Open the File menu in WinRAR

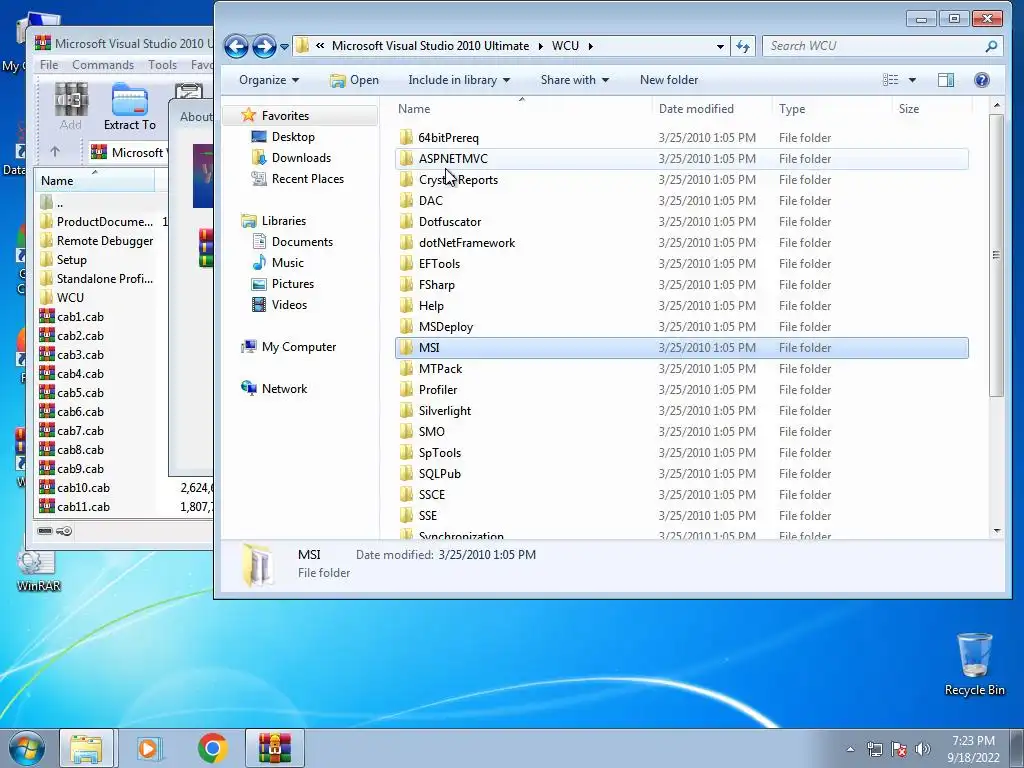tap(49, 65)
